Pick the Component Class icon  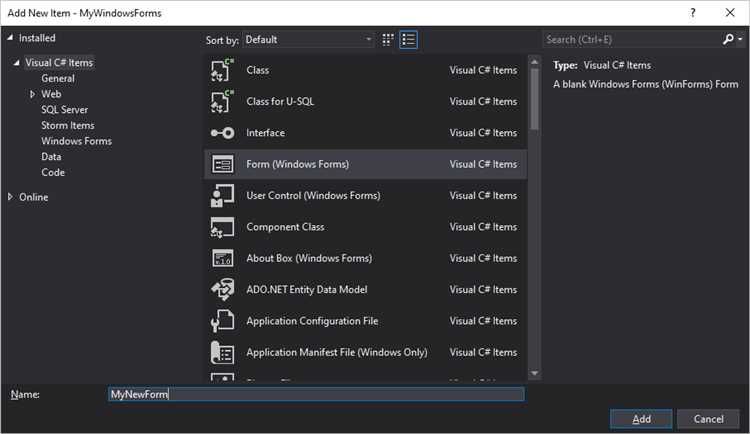(221, 227)
